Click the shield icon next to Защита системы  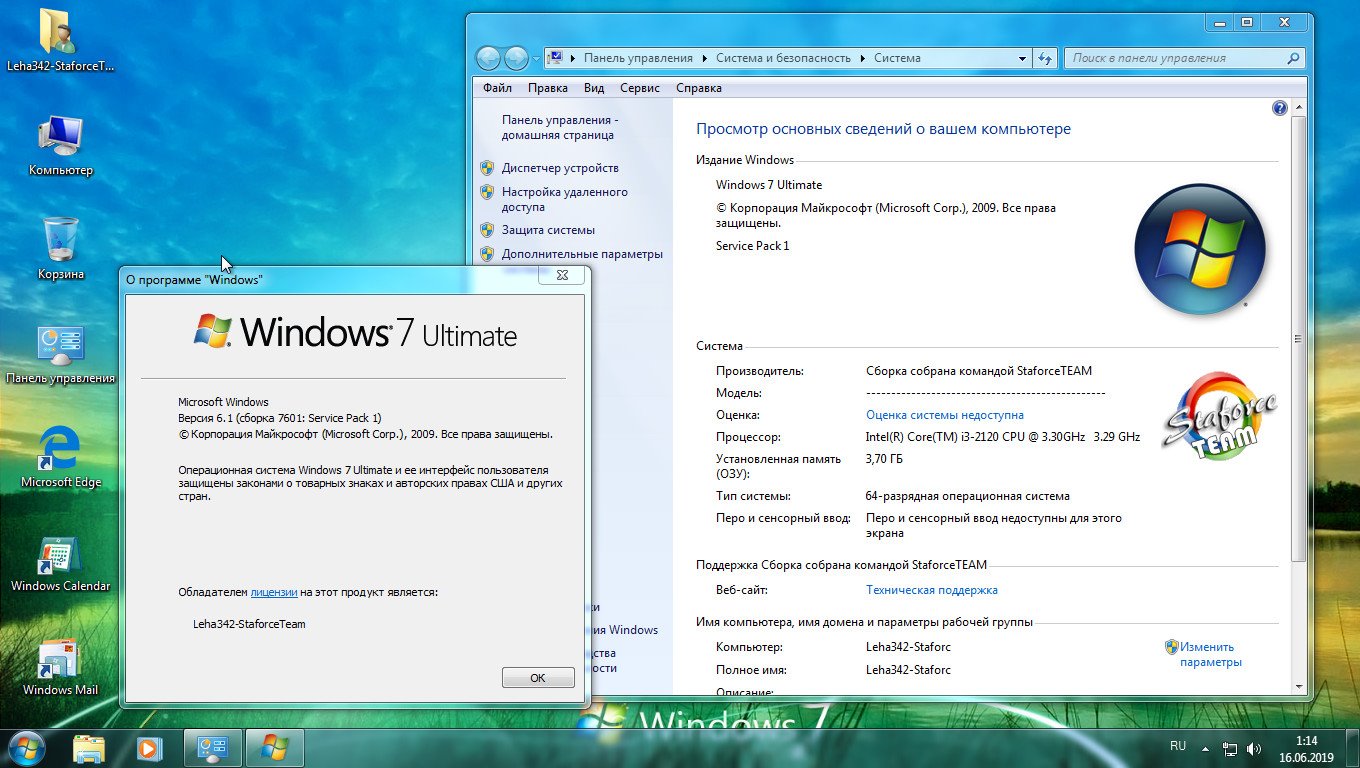pyautogui.click(x=487, y=230)
